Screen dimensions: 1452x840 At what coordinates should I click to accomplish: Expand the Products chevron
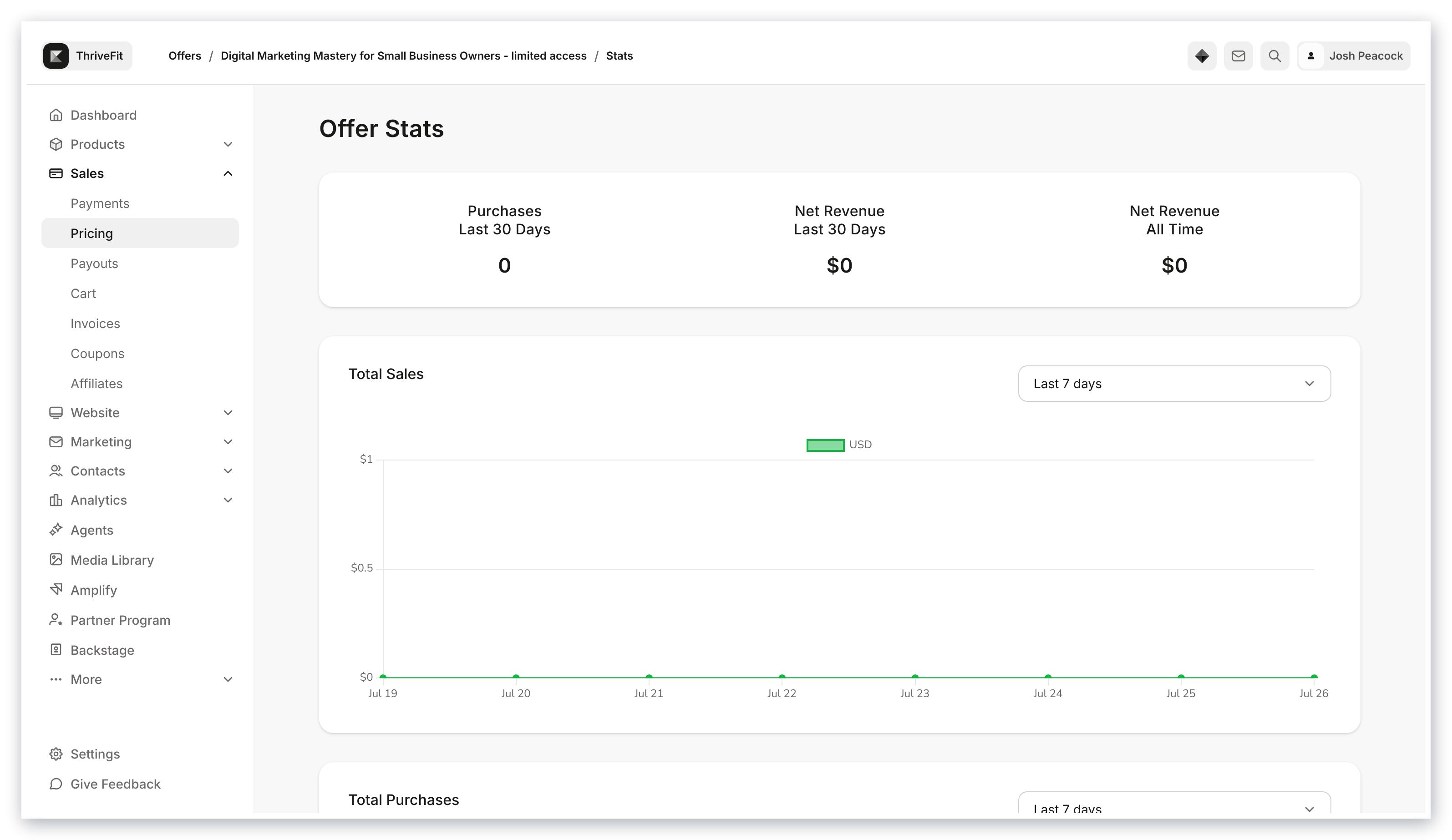[228, 144]
